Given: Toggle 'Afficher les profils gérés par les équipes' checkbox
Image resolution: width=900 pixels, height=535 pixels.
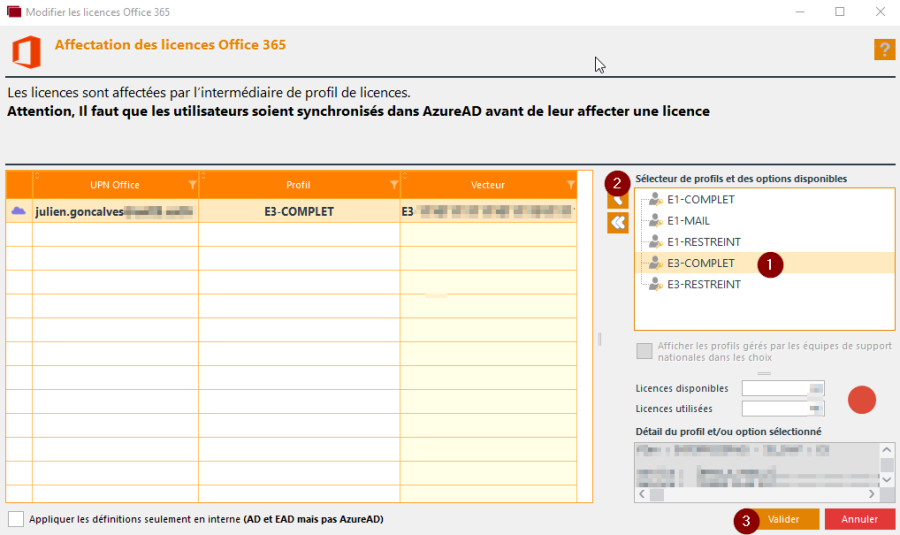Looking at the screenshot, I should pos(644,351).
